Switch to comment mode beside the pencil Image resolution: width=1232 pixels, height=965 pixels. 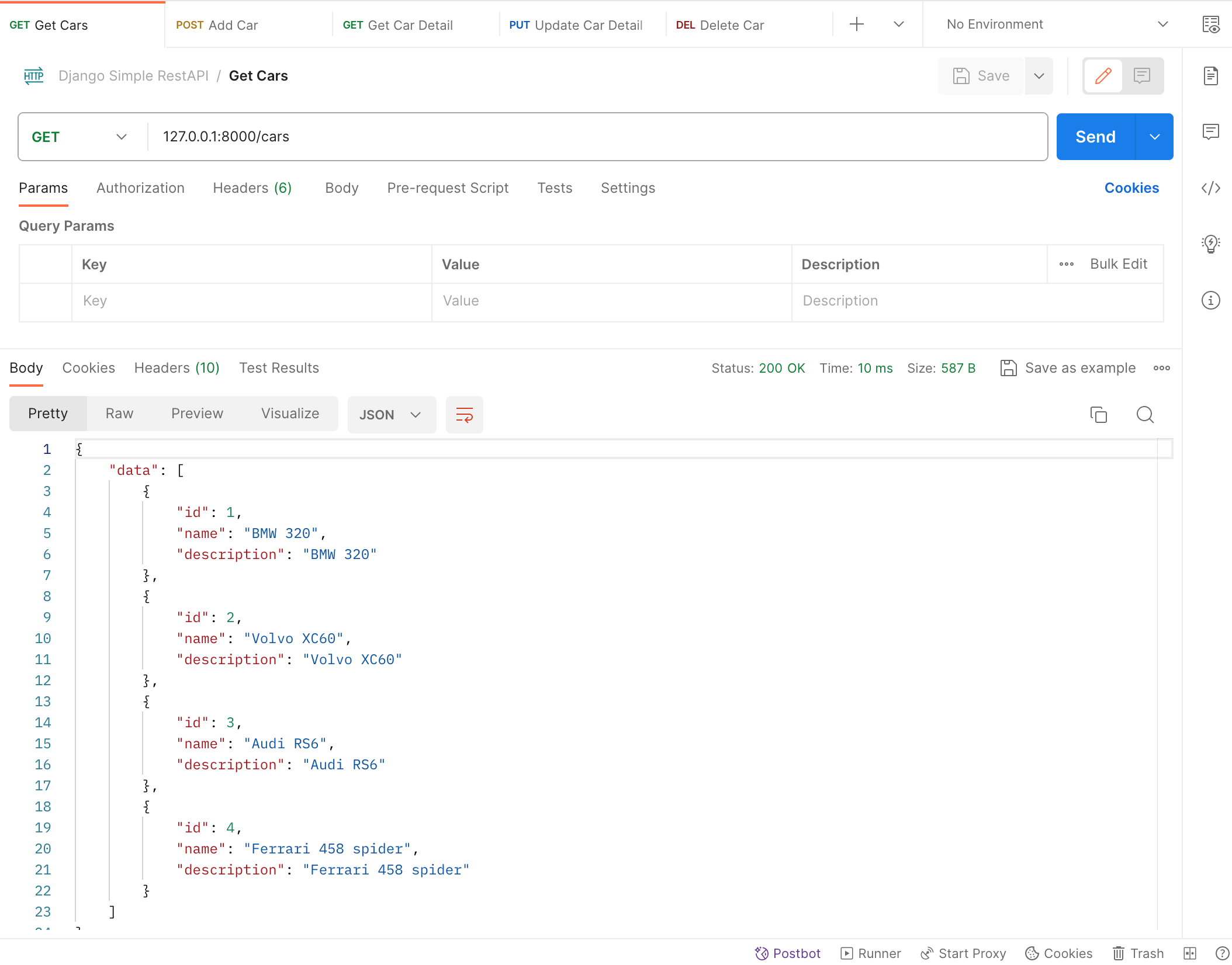point(1141,76)
